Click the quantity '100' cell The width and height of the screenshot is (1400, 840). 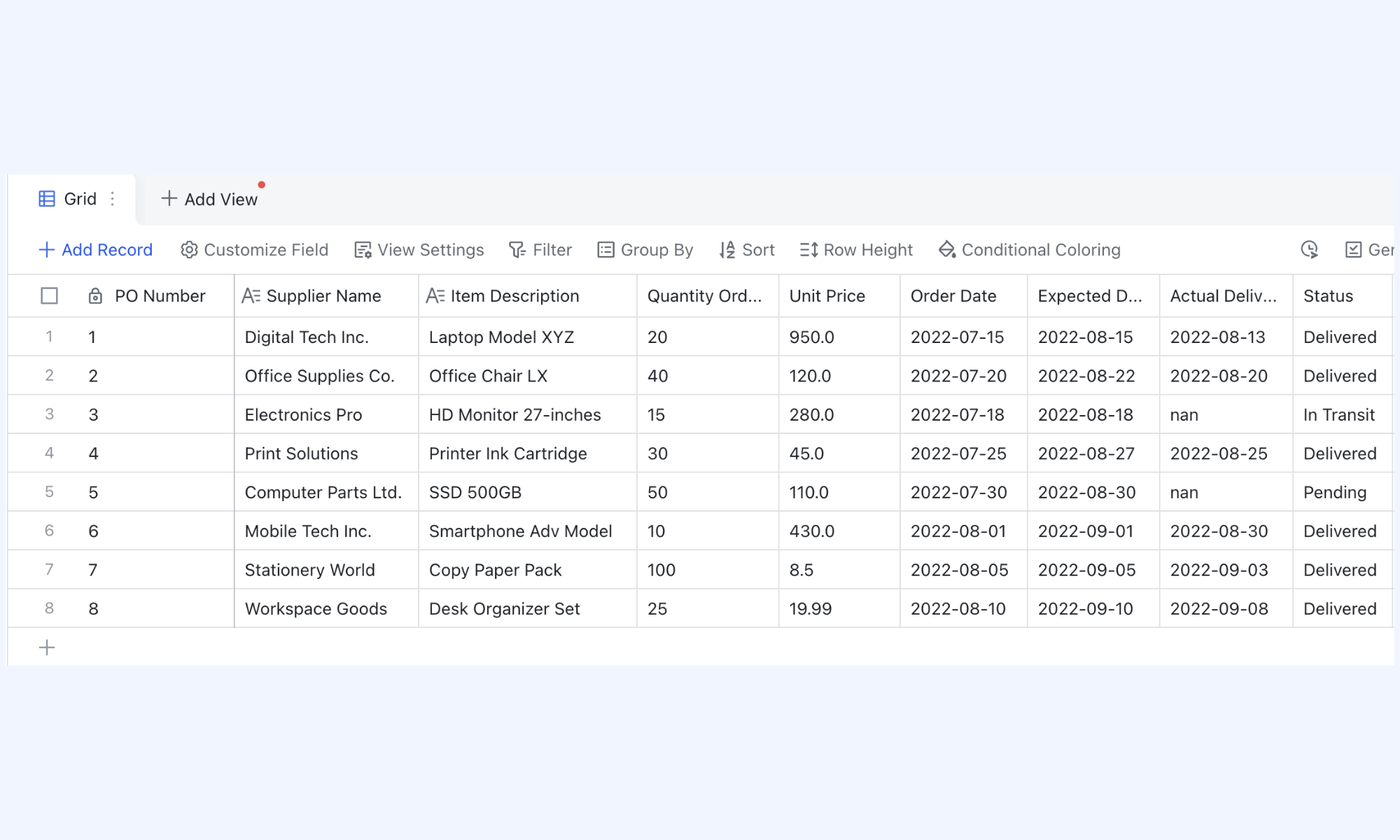(x=708, y=570)
